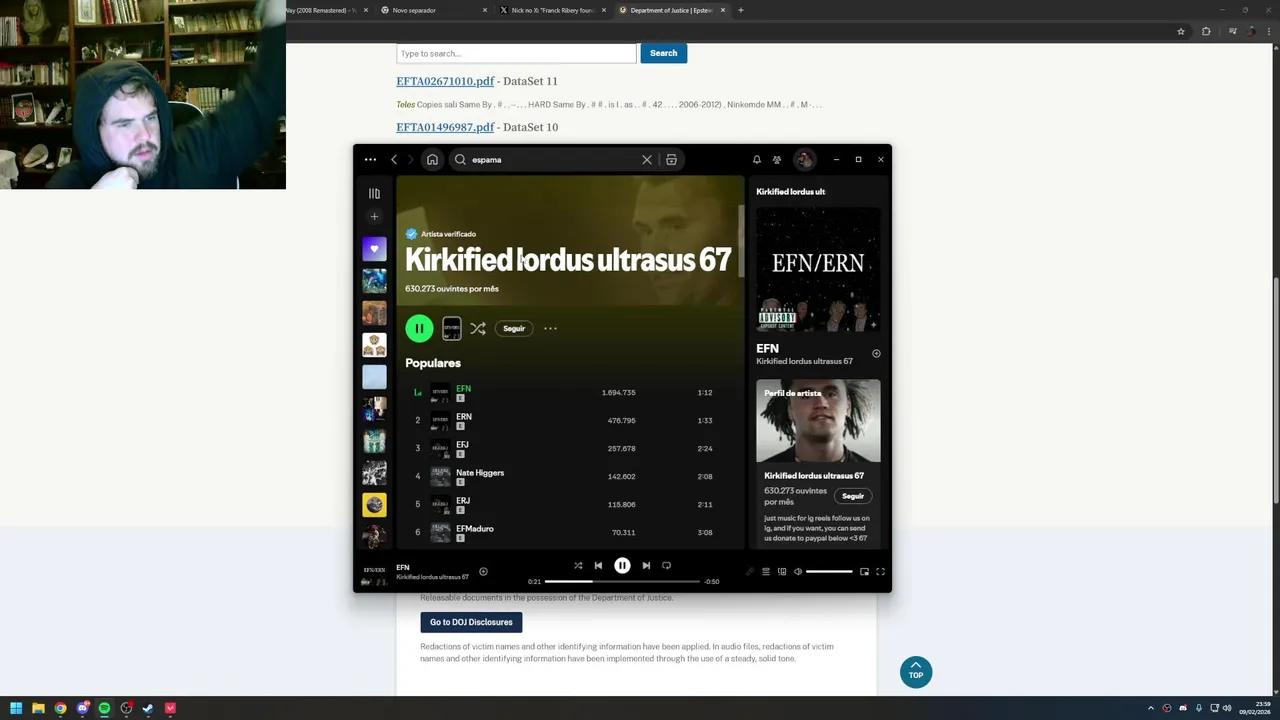Click the round TOP button on webpage
Image resolution: width=1280 pixels, height=720 pixels.
(916, 672)
